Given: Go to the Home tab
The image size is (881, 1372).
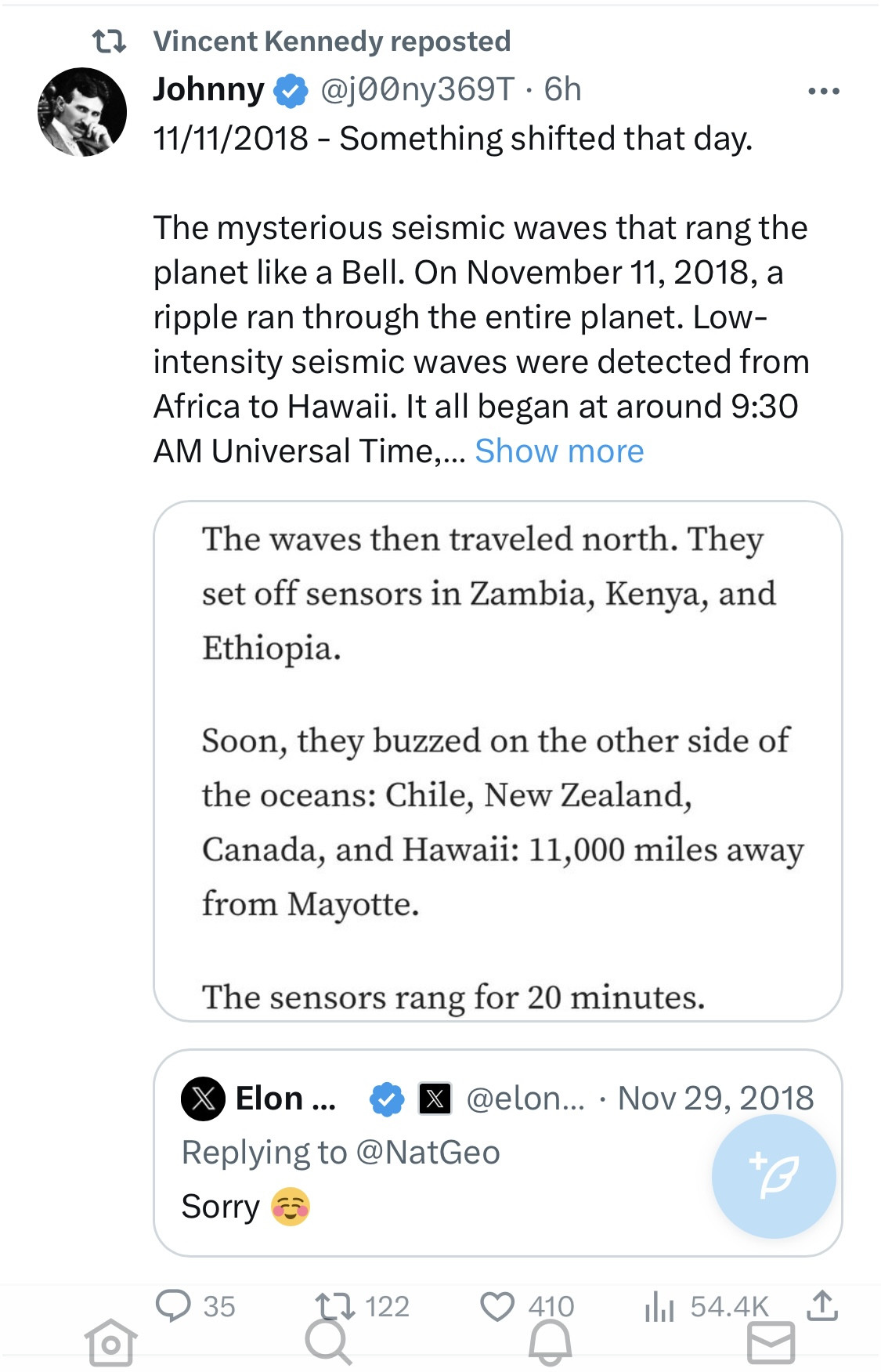Looking at the screenshot, I should click(x=110, y=1344).
